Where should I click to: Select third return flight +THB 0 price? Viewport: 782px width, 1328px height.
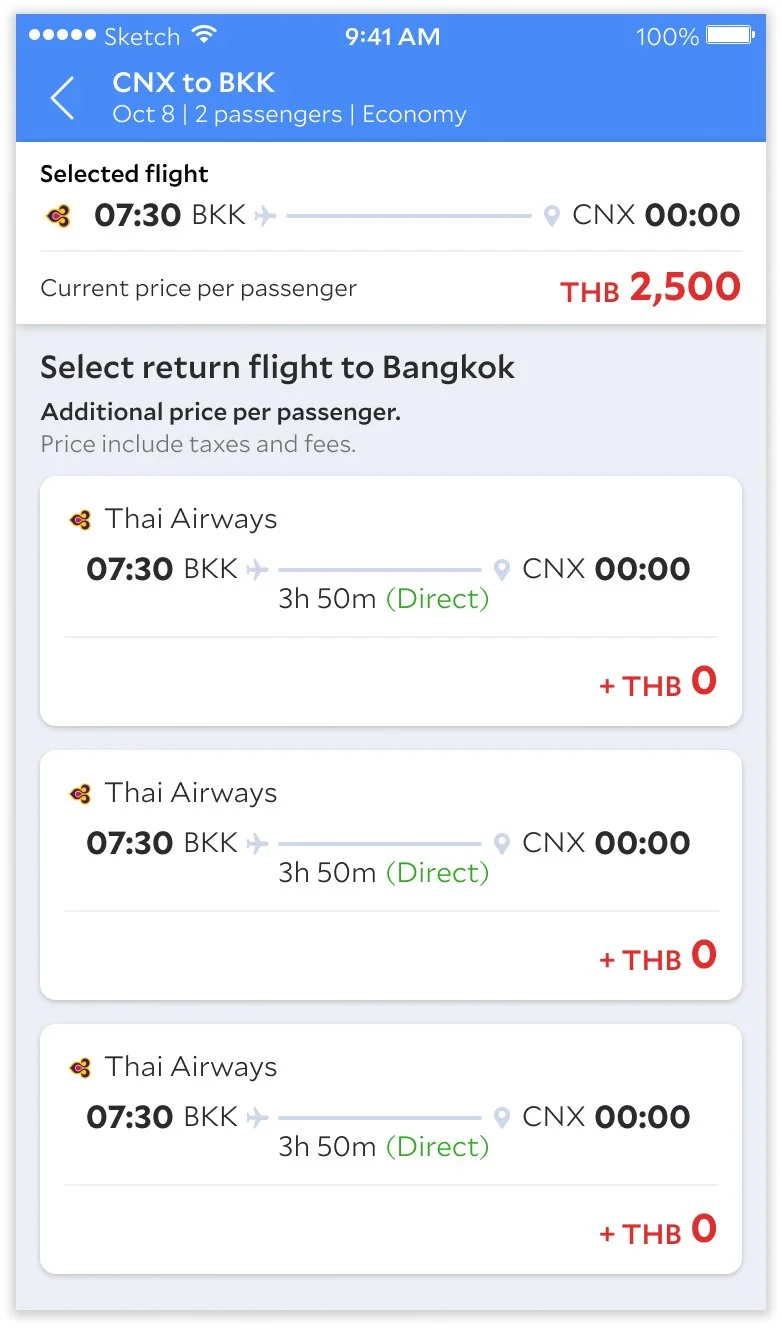658,1230
